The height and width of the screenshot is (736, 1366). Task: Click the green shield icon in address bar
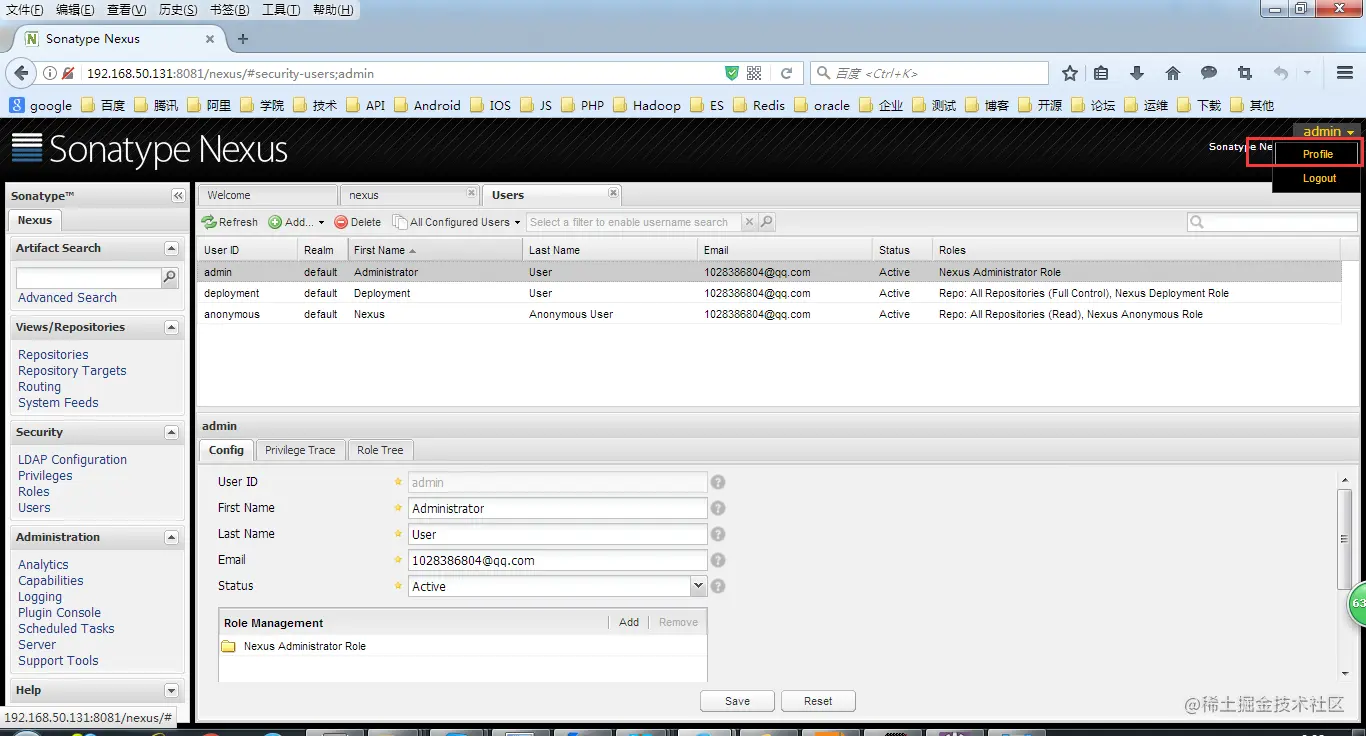[x=732, y=73]
